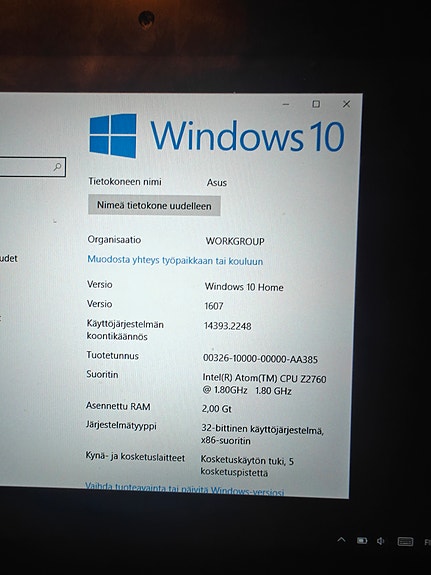The height and width of the screenshot is (575, 431).
Task: Click the Intel Atom CPU Z2760 processor text
Action: 264,384
